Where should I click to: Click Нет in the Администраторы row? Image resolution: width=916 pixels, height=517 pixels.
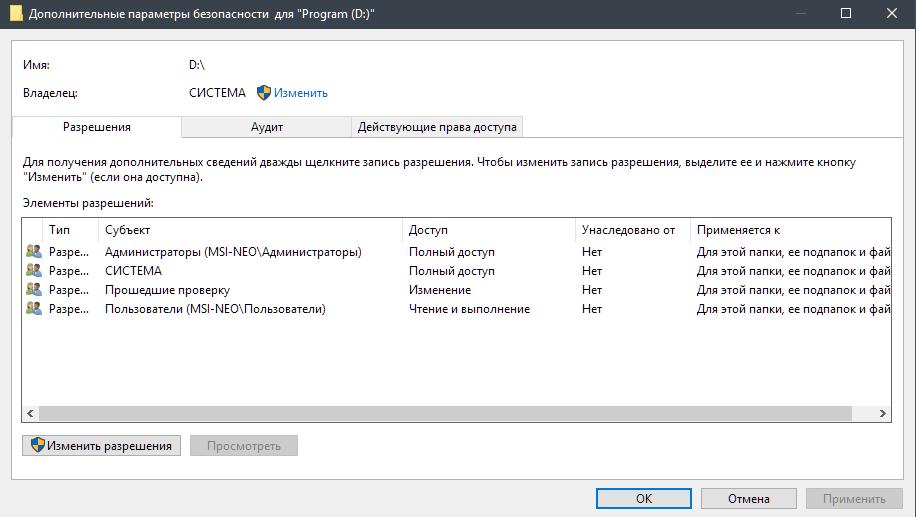tap(592, 252)
